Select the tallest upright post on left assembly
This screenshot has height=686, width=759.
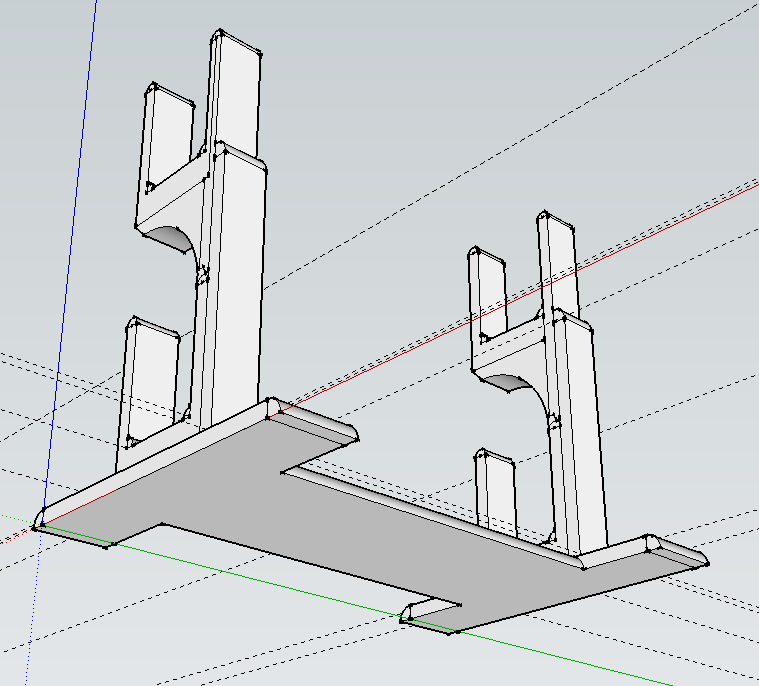click(235, 94)
